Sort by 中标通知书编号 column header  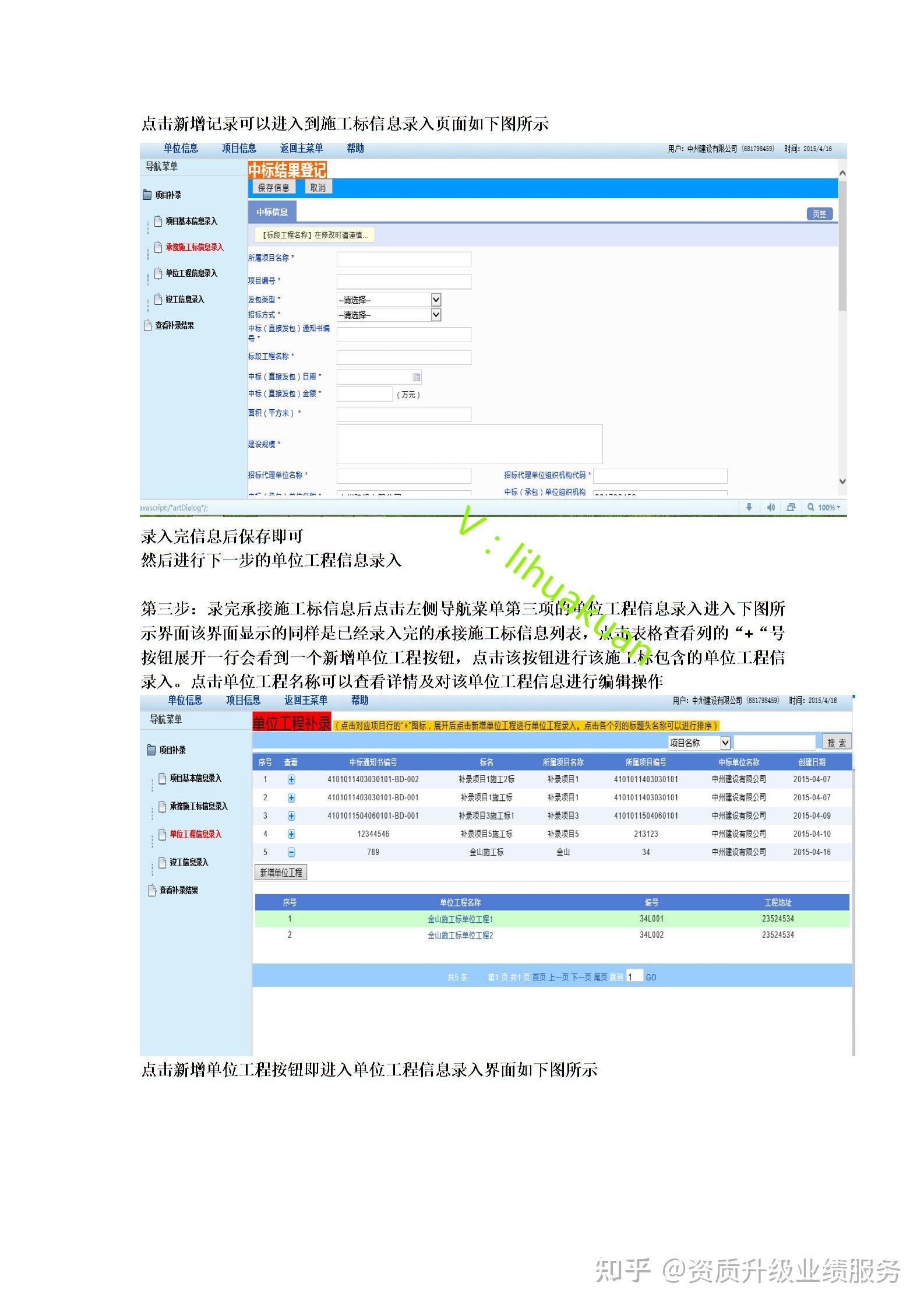373,762
